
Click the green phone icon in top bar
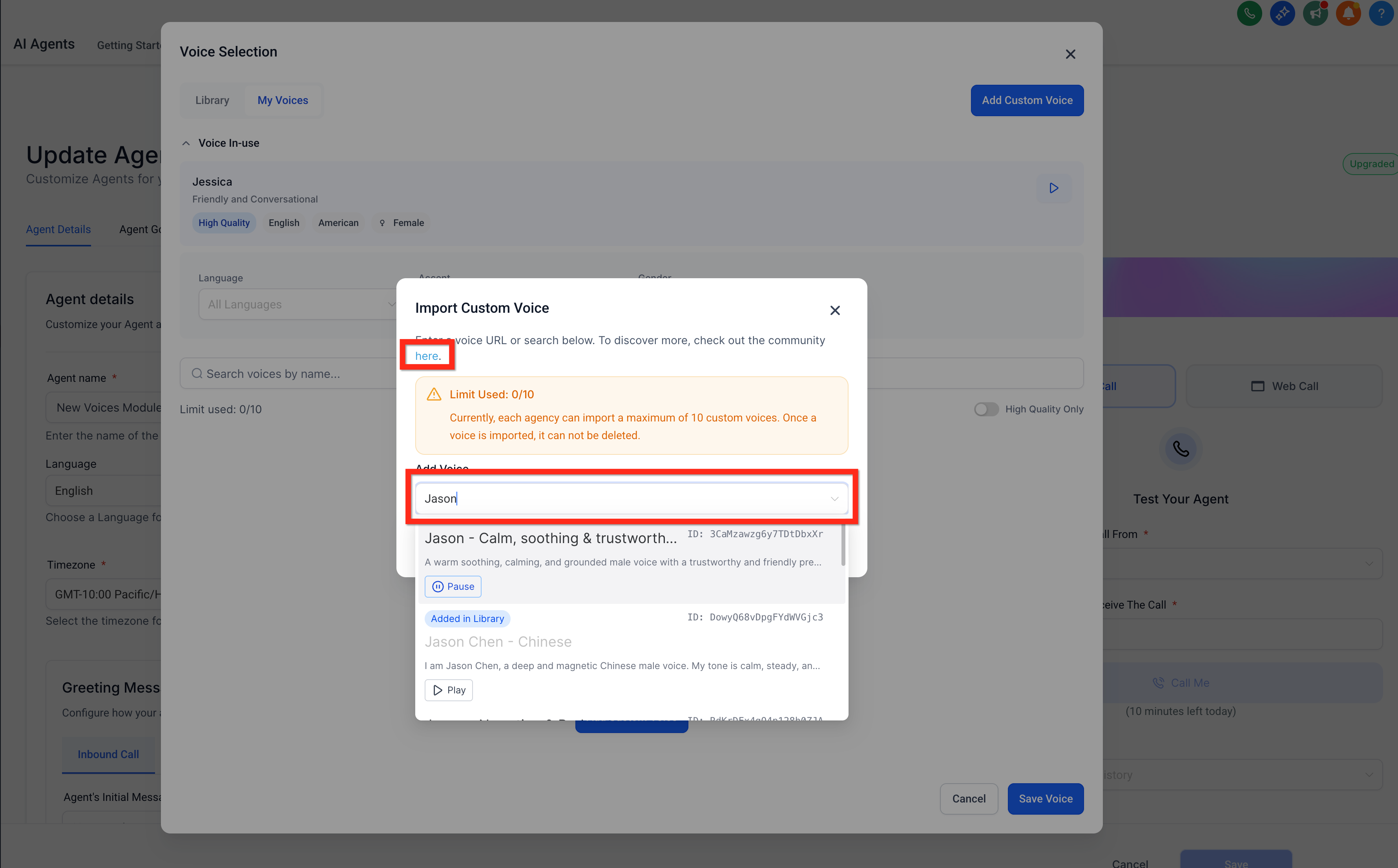pos(1249,13)
